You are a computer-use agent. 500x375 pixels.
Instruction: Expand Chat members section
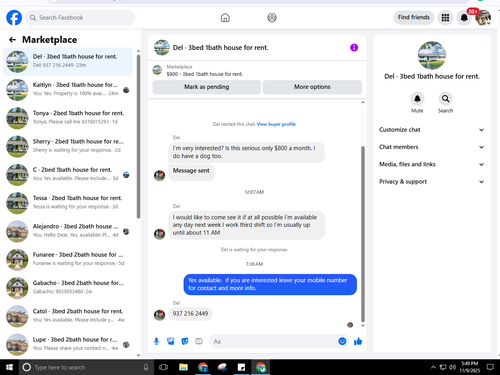[x=431, y=147]
